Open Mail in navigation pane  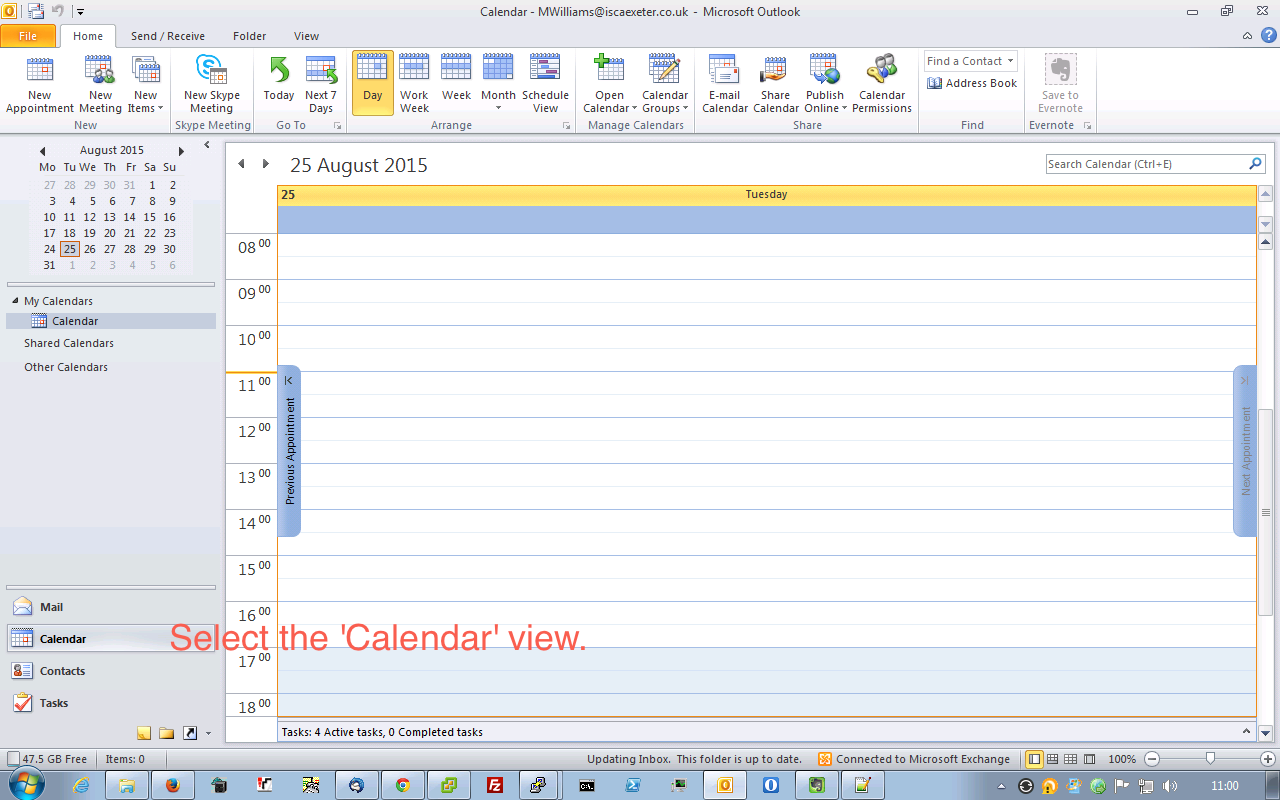click(x=111, y=607)
